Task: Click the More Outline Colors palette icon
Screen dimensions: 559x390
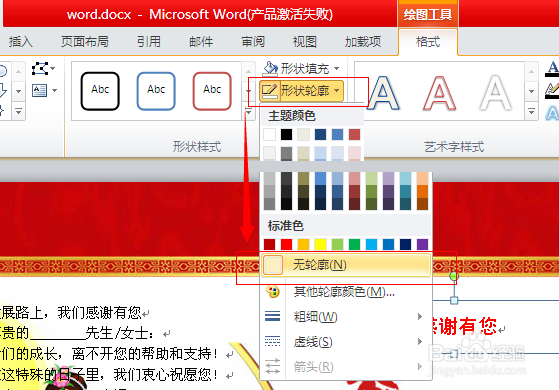Action: pyautogui.click(x=273, y=292)
